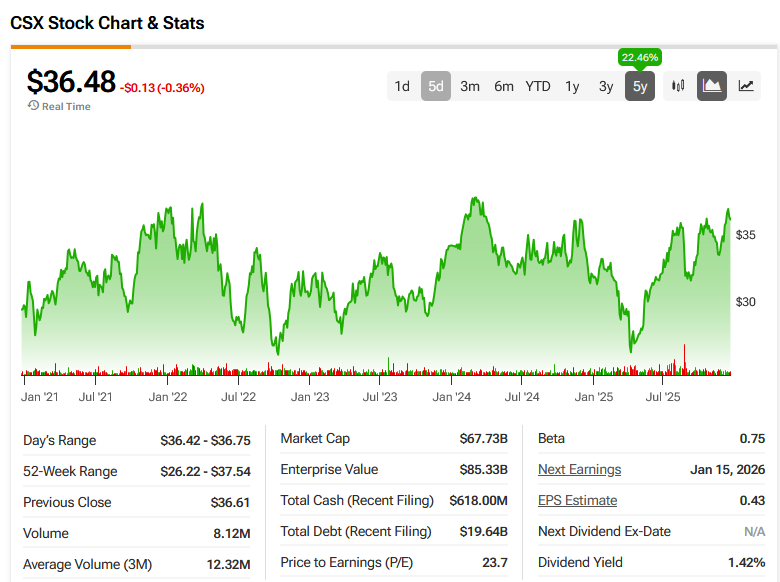Click the $35 price axis label
This screenshot has height=582, width=780.
[746, 235]
